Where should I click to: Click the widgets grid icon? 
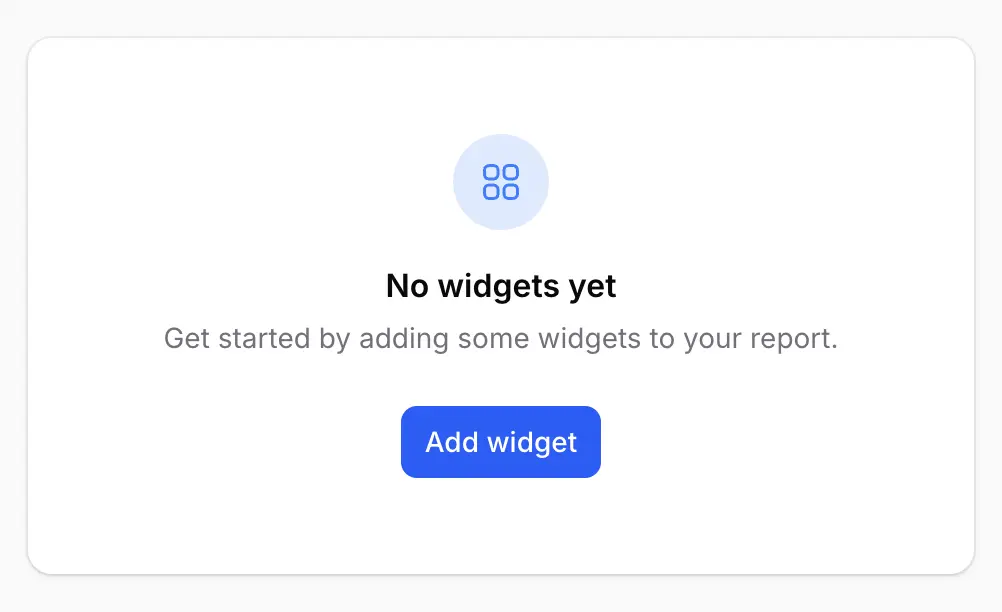point(501,182)
